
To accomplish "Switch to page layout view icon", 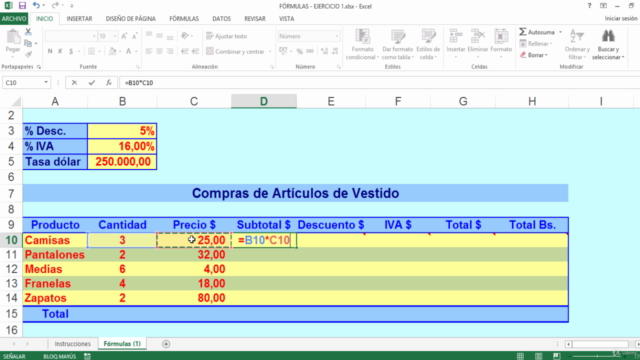I will [x=539, y=356].
